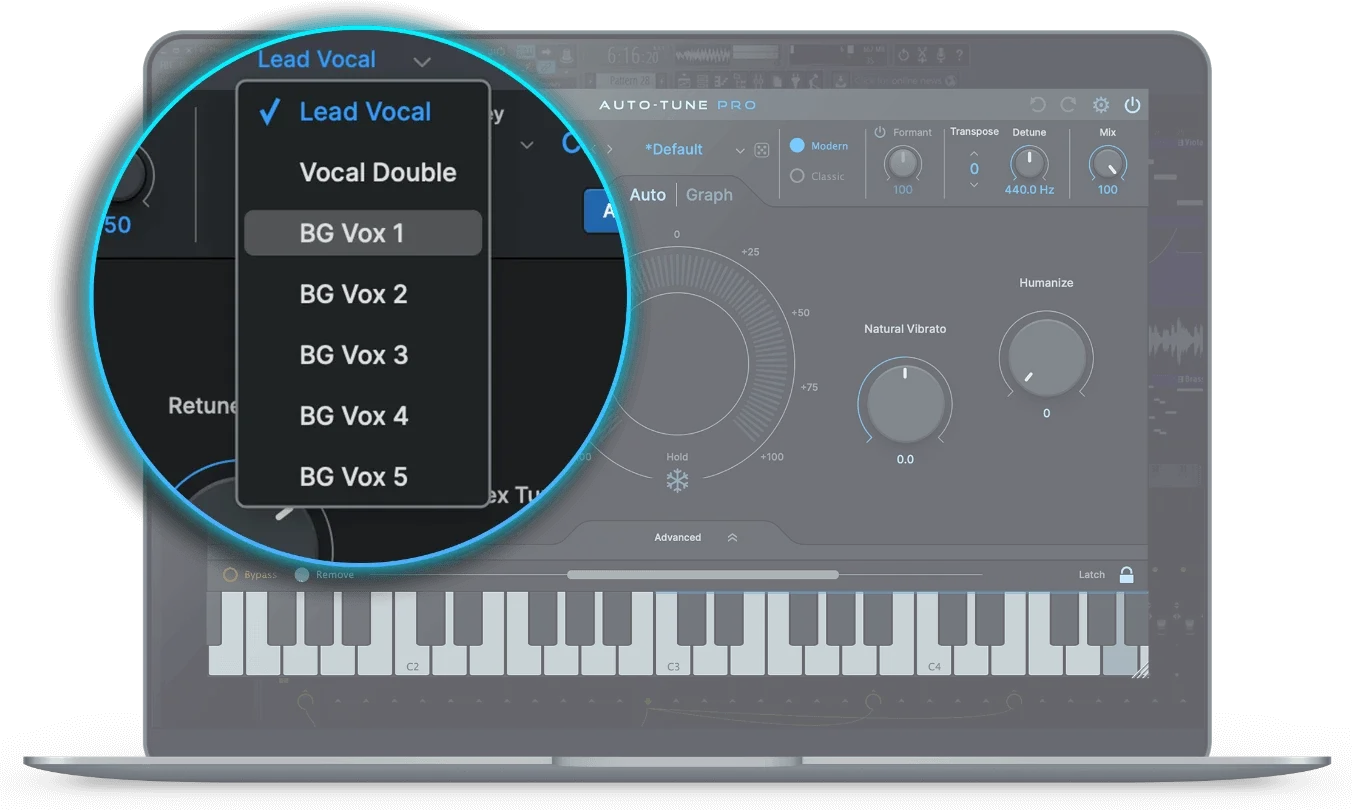Click the keyboard range scrollbar
The width and height of the screenshot is (1352, 810).
[x=702, y=575]
